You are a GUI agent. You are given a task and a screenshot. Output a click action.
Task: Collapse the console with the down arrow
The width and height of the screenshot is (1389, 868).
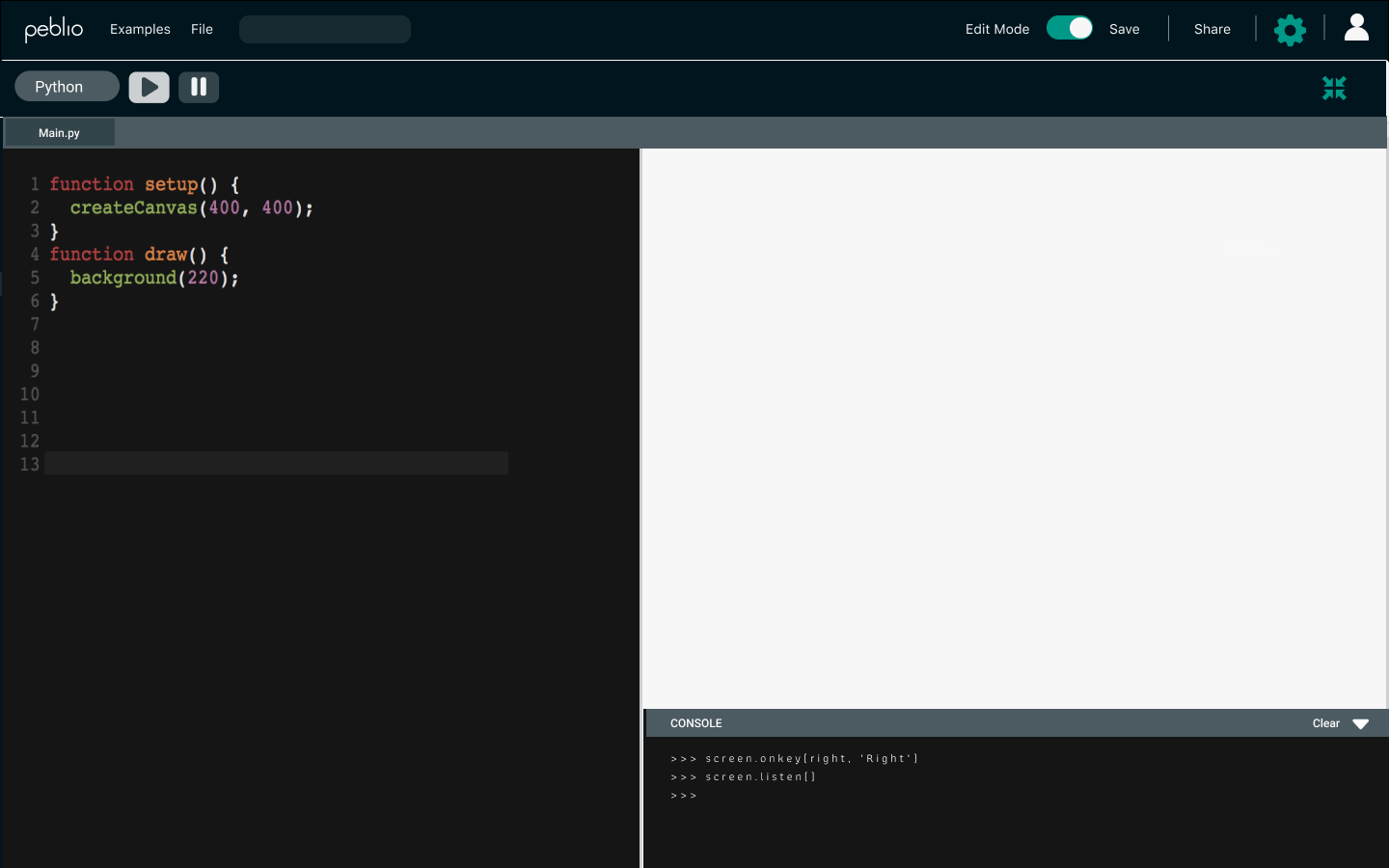coord(1361,724)
